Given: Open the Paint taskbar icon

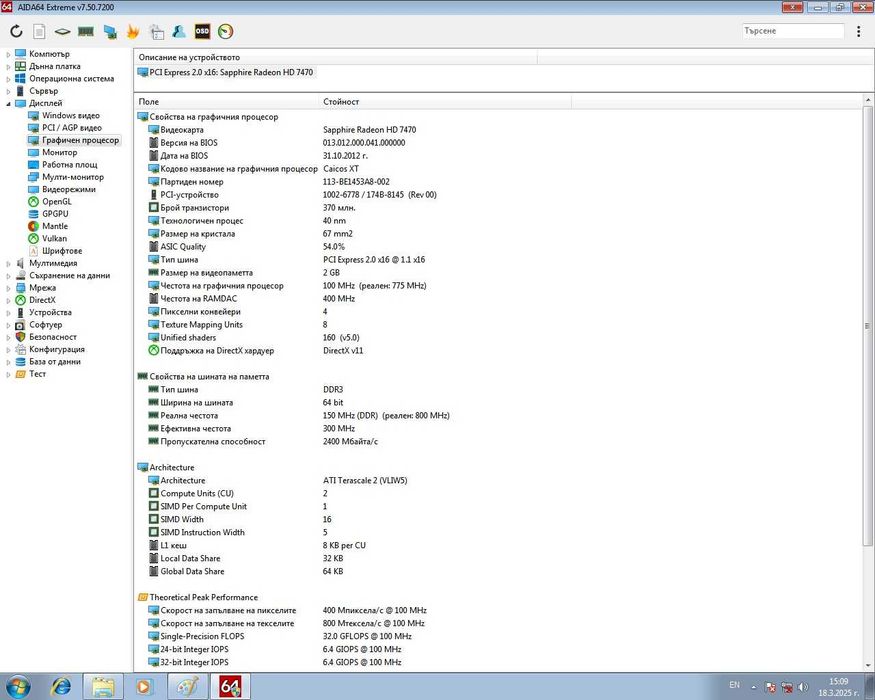Looking at the screenshot, I should 188,687.
